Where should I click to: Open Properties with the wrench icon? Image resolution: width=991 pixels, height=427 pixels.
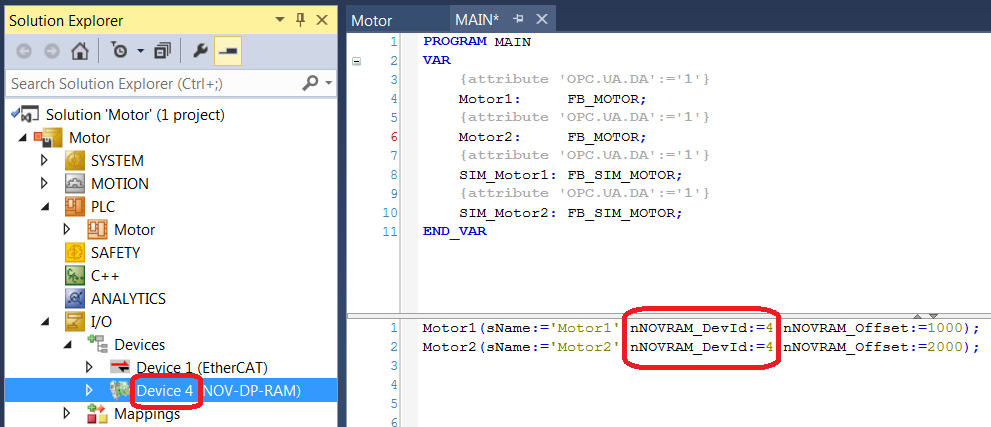(x=200, y=51)
